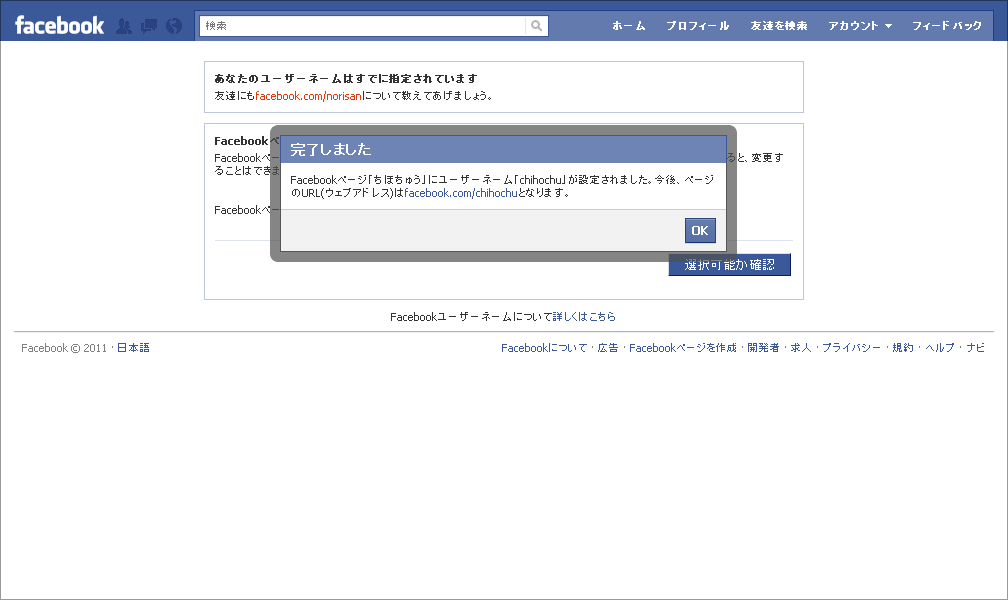Viewport: 1008px width, 600px height.
Task: Open Facebookについて footer link
Action: [544, 348]
